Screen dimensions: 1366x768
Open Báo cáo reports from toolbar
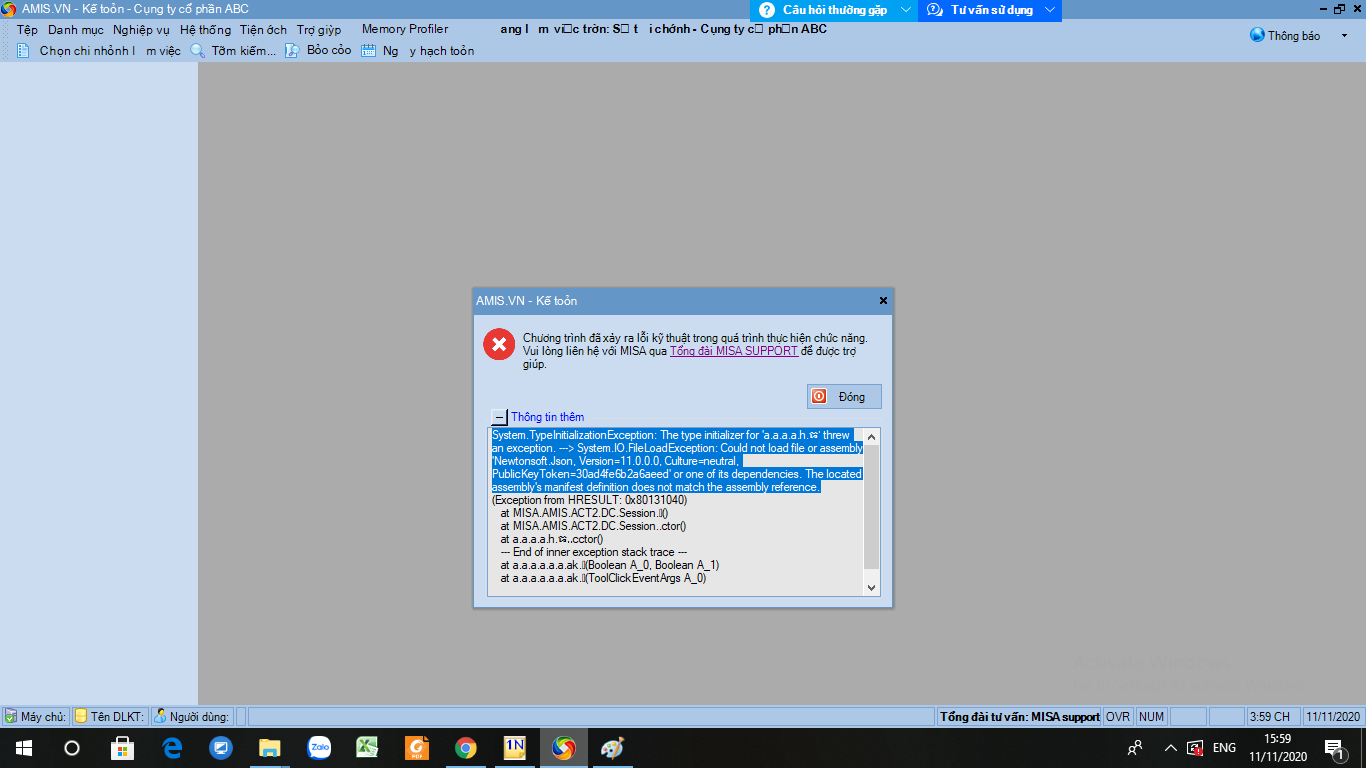tap(329, 50)
